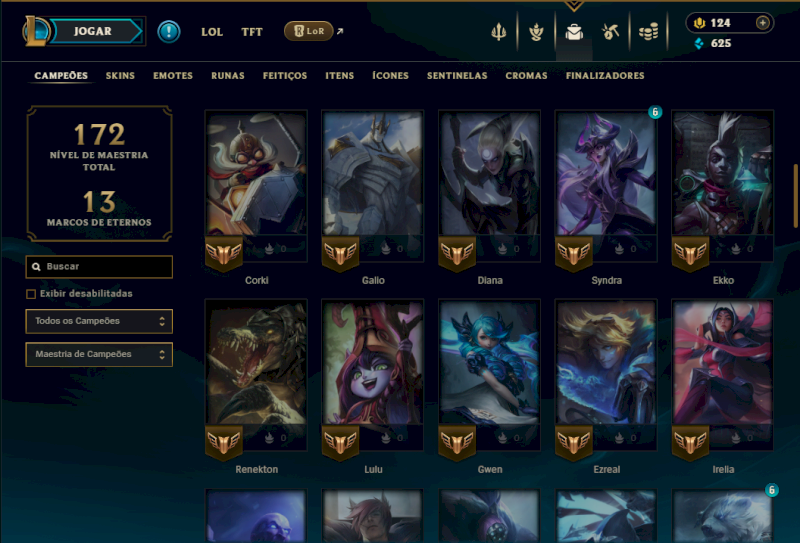The width and height of the screenshot is (800, 543).
Task: Focus the Buscar search field
Action: tap(99, 267)
